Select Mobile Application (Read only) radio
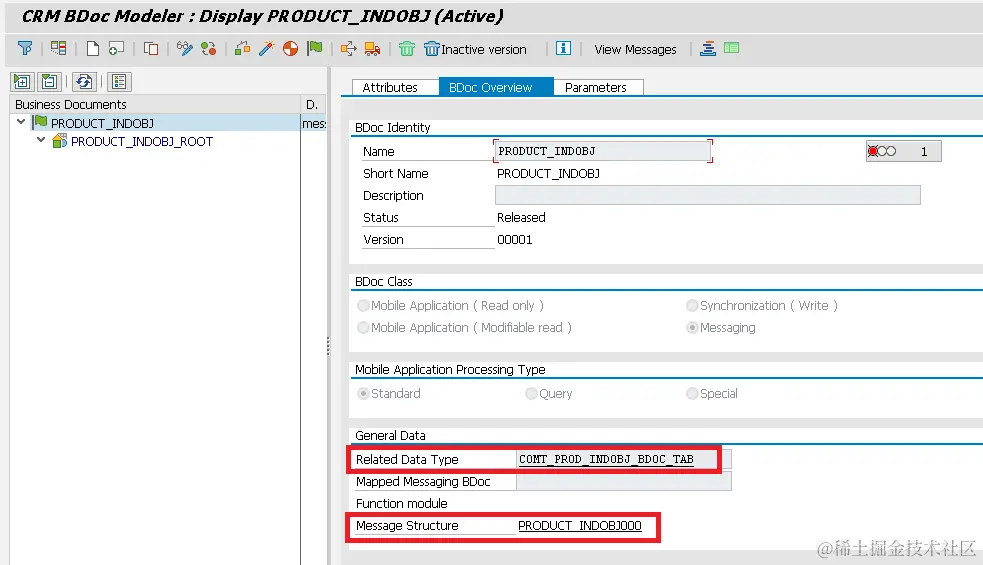This screenshot has height=565, width=983. pyautogui.click(x=363, y=305)
